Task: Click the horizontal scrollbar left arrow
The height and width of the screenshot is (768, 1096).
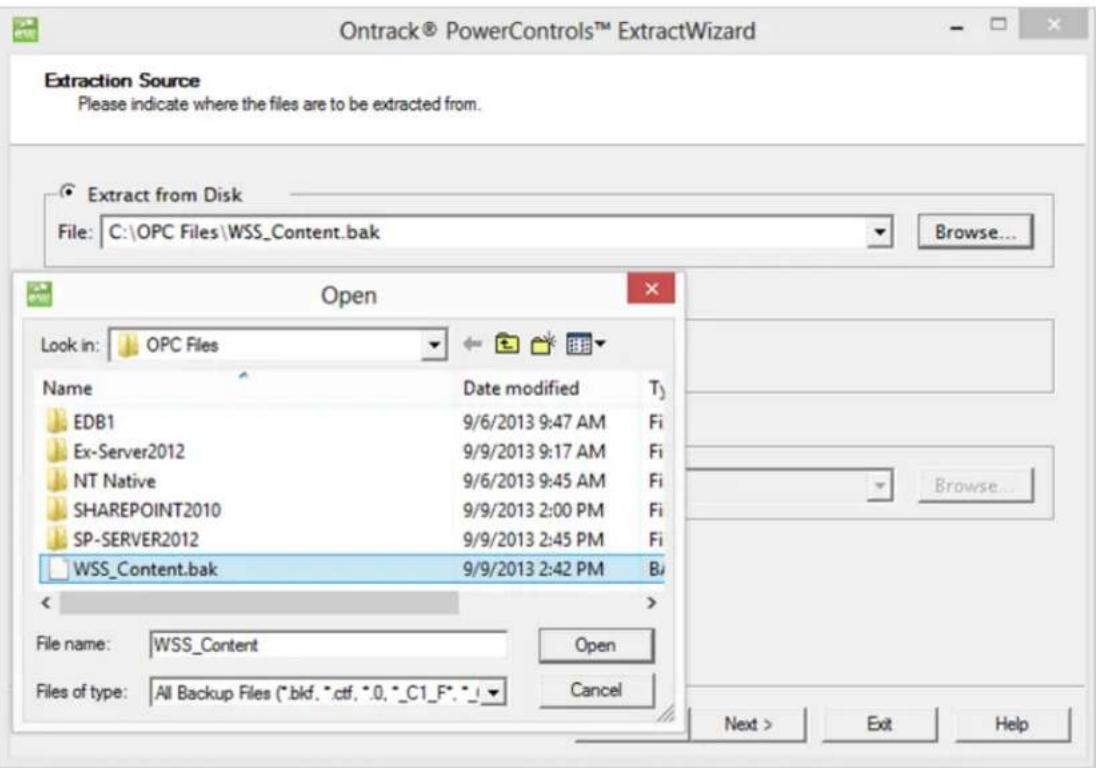Action: pos(46,602)
